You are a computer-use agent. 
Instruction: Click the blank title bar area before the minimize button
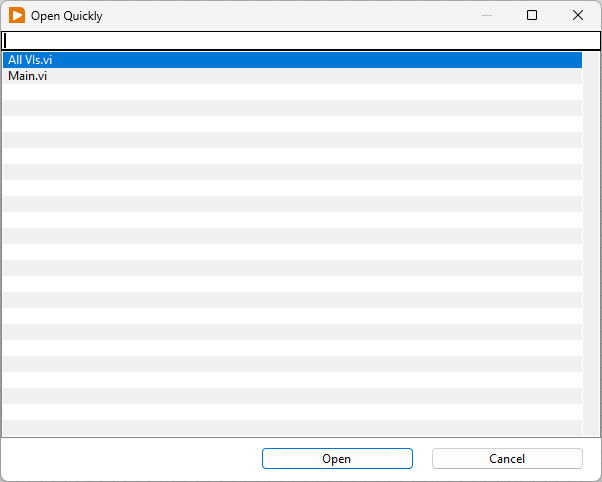(x=300, y=15)
